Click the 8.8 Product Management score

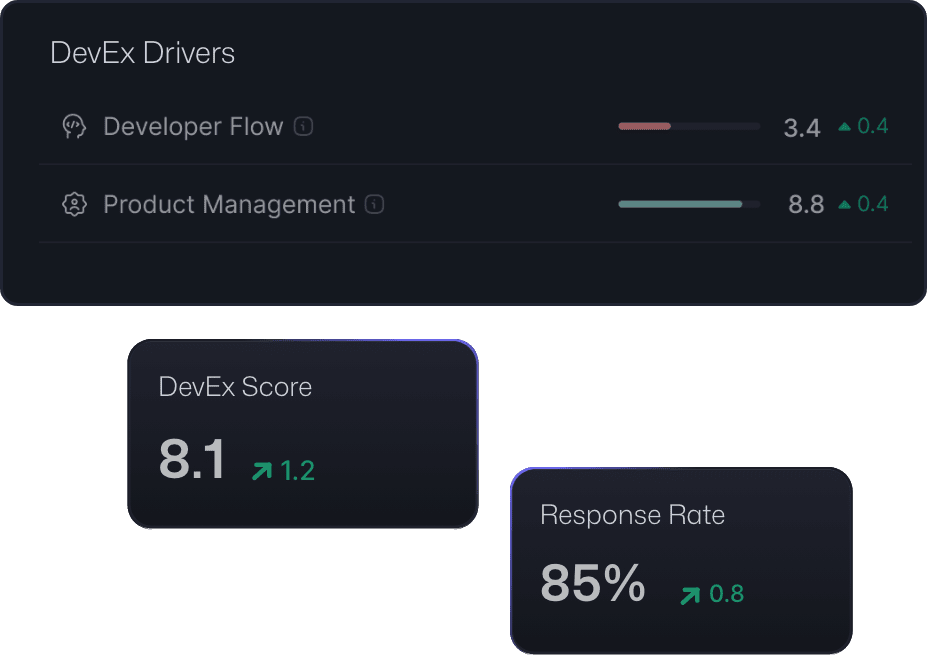[x=806, y=205]
